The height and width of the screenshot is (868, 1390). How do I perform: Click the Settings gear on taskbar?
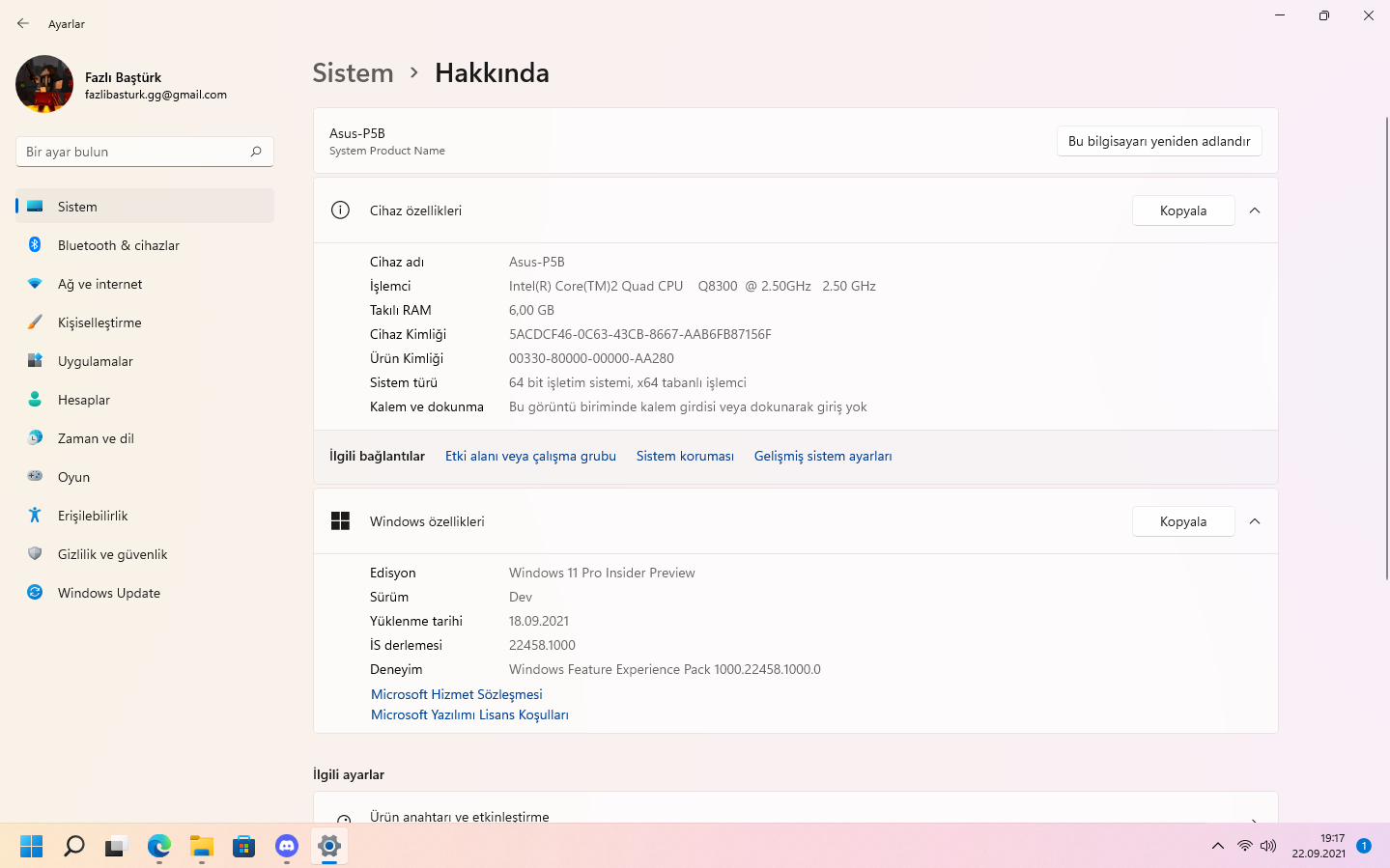(x=329, y=847)
